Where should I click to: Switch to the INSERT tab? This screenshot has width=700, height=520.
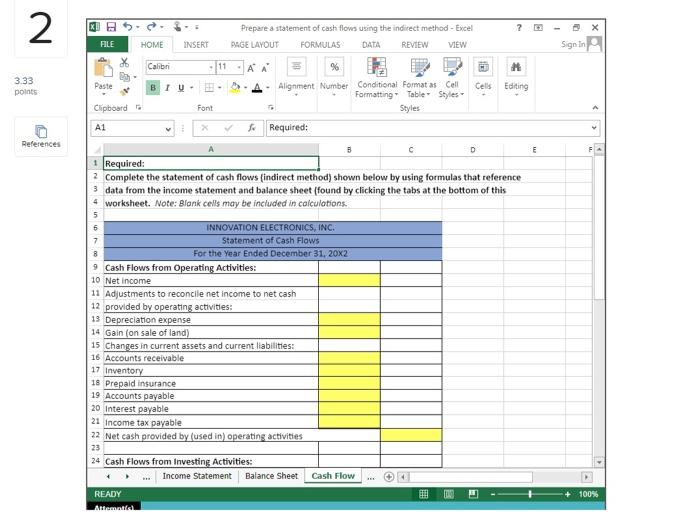[196, 45]
